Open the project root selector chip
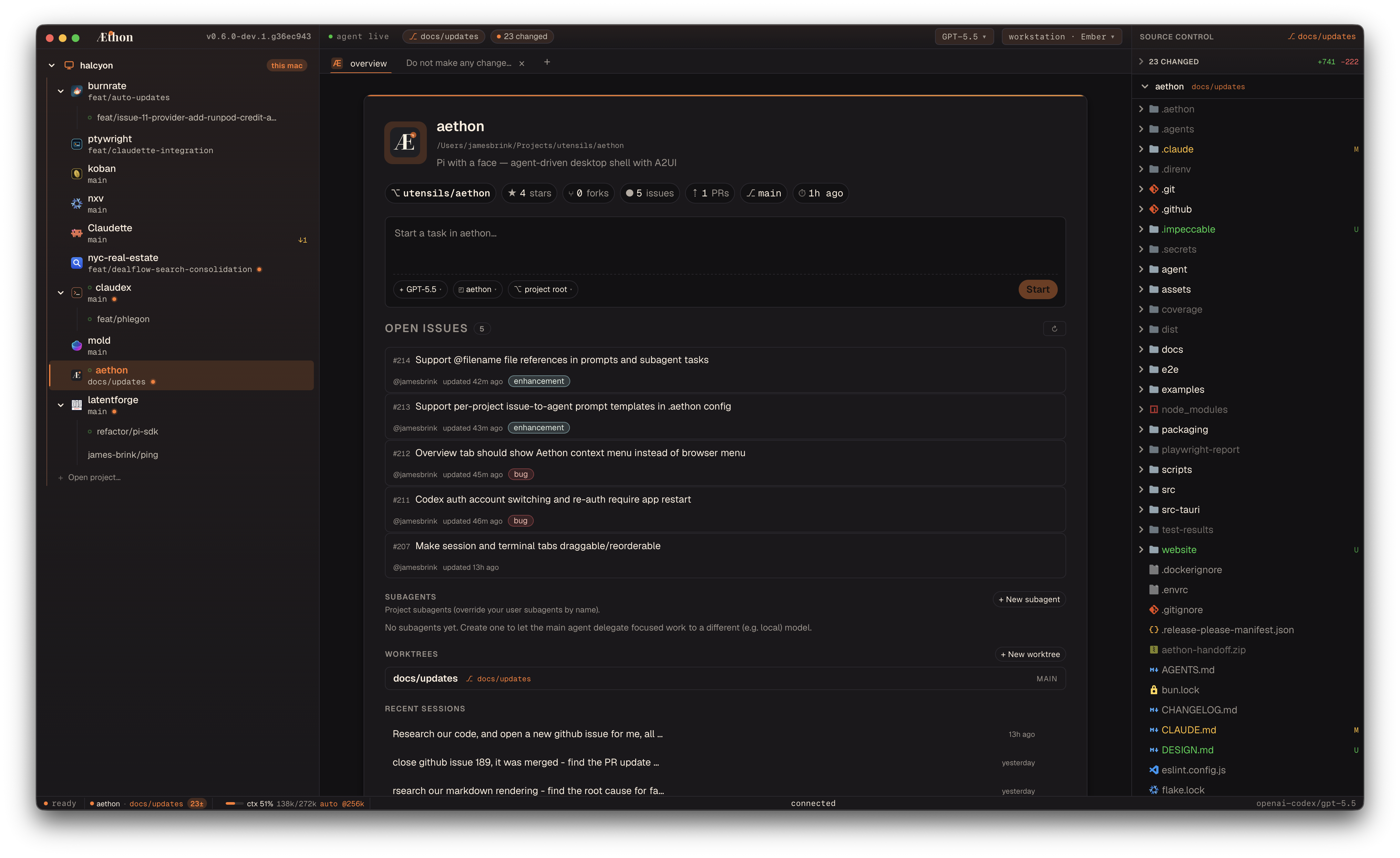The width and height of the screenshot is (1400, 858). [543, 289]
